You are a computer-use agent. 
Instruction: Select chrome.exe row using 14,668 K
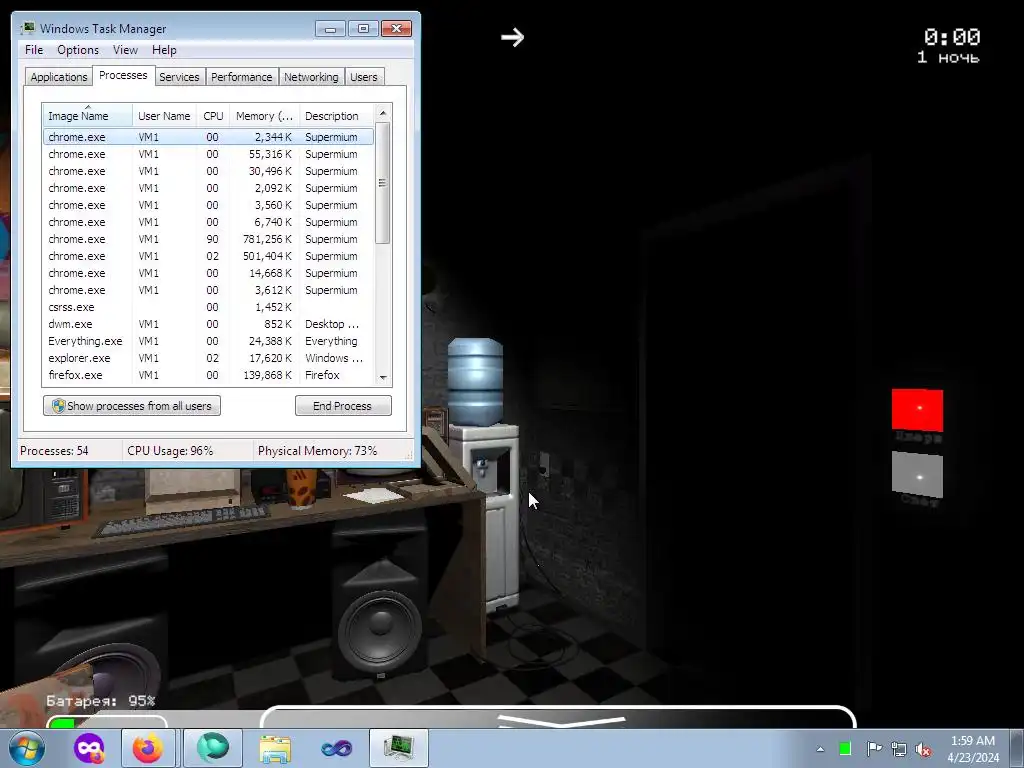[208, 273]
